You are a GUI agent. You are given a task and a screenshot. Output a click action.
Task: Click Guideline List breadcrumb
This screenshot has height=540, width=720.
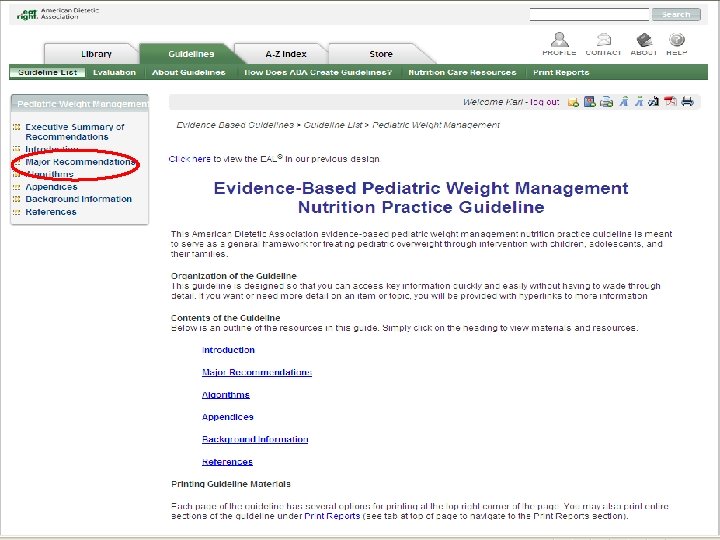(332, 125)
